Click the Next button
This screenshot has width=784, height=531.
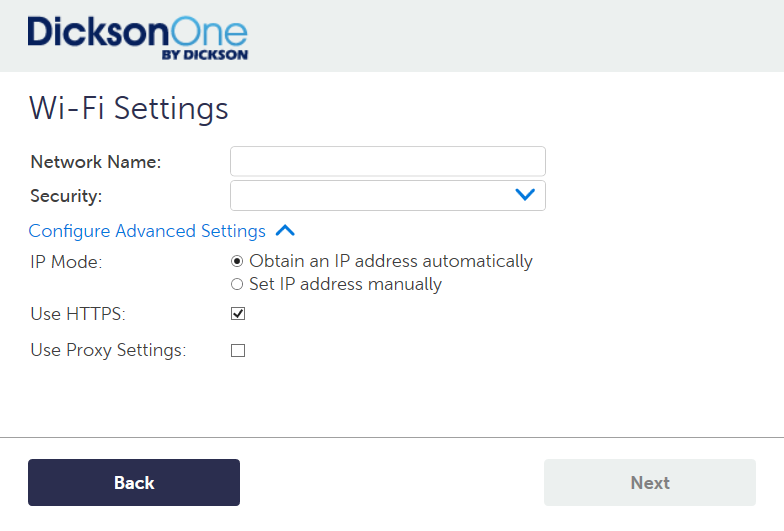point(649,483)
